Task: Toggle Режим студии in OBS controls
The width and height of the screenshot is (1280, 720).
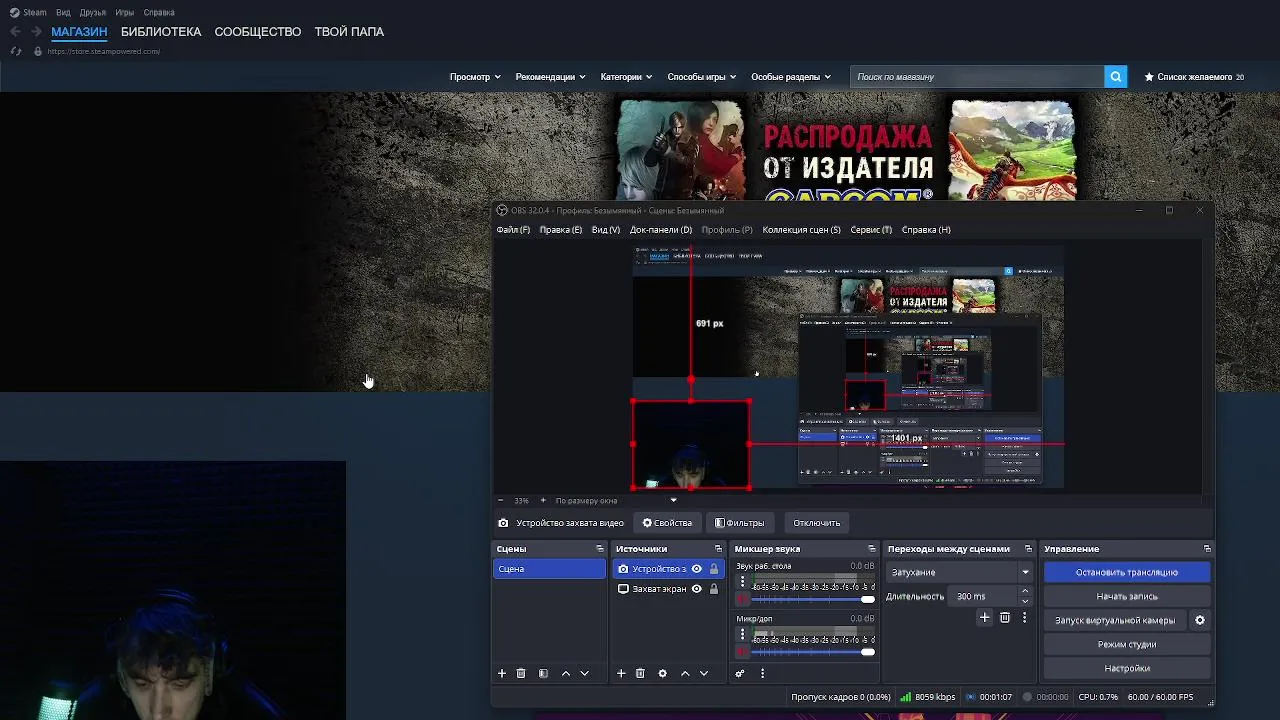Action: click(1127, 644)
